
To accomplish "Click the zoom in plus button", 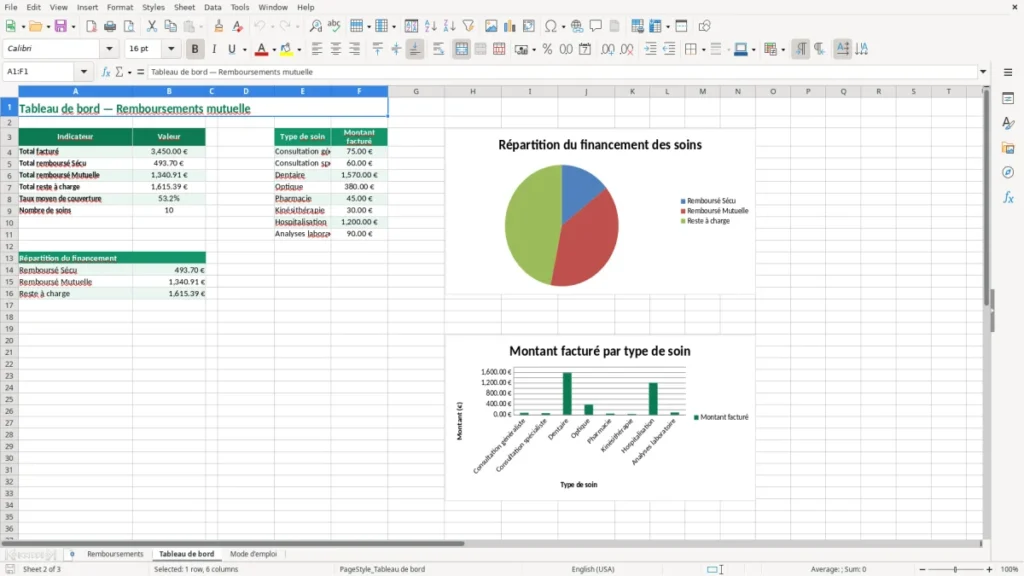I will click(989, 569).
